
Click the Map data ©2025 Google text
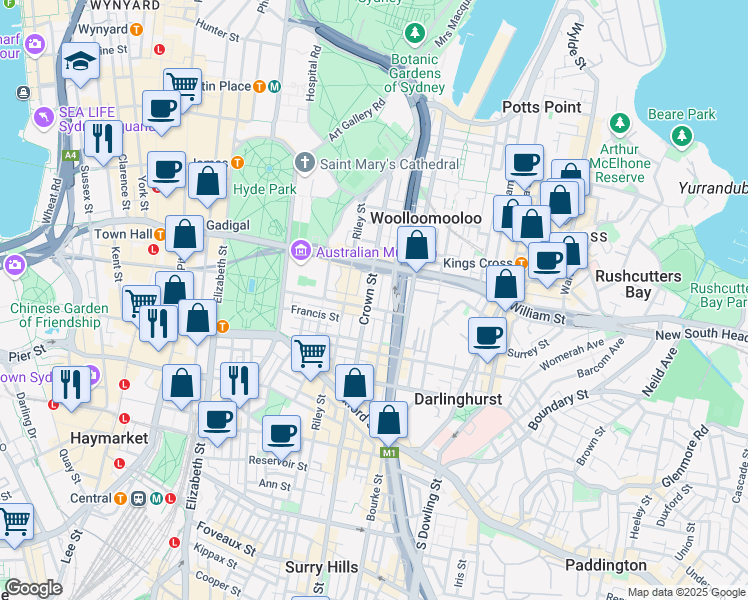(x=686, y=592)
